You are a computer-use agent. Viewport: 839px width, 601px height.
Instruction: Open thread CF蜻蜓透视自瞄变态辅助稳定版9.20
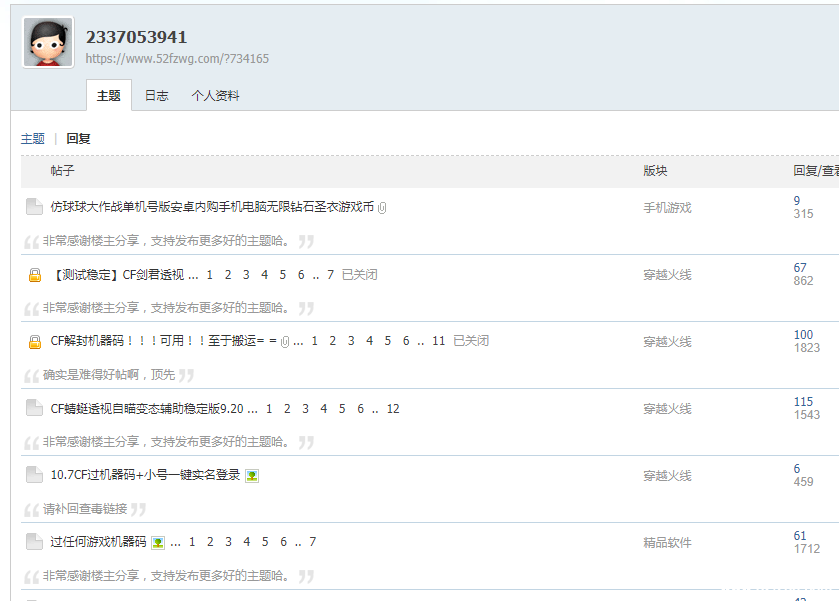pyautogui.click(x=147, y=408)
